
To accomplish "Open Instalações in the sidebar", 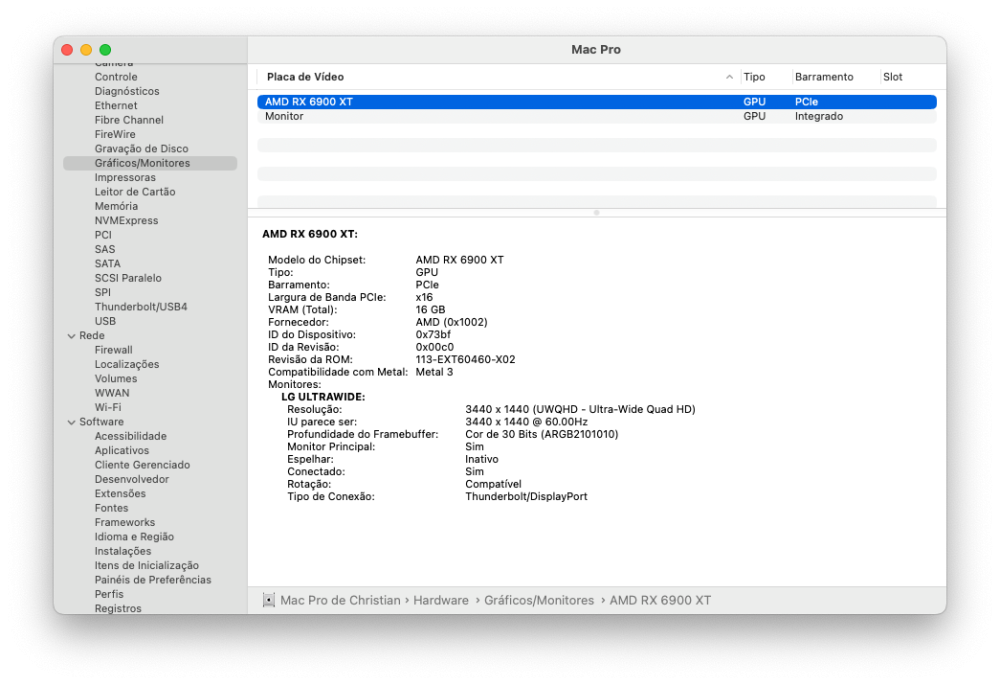I will pos(123,551).
